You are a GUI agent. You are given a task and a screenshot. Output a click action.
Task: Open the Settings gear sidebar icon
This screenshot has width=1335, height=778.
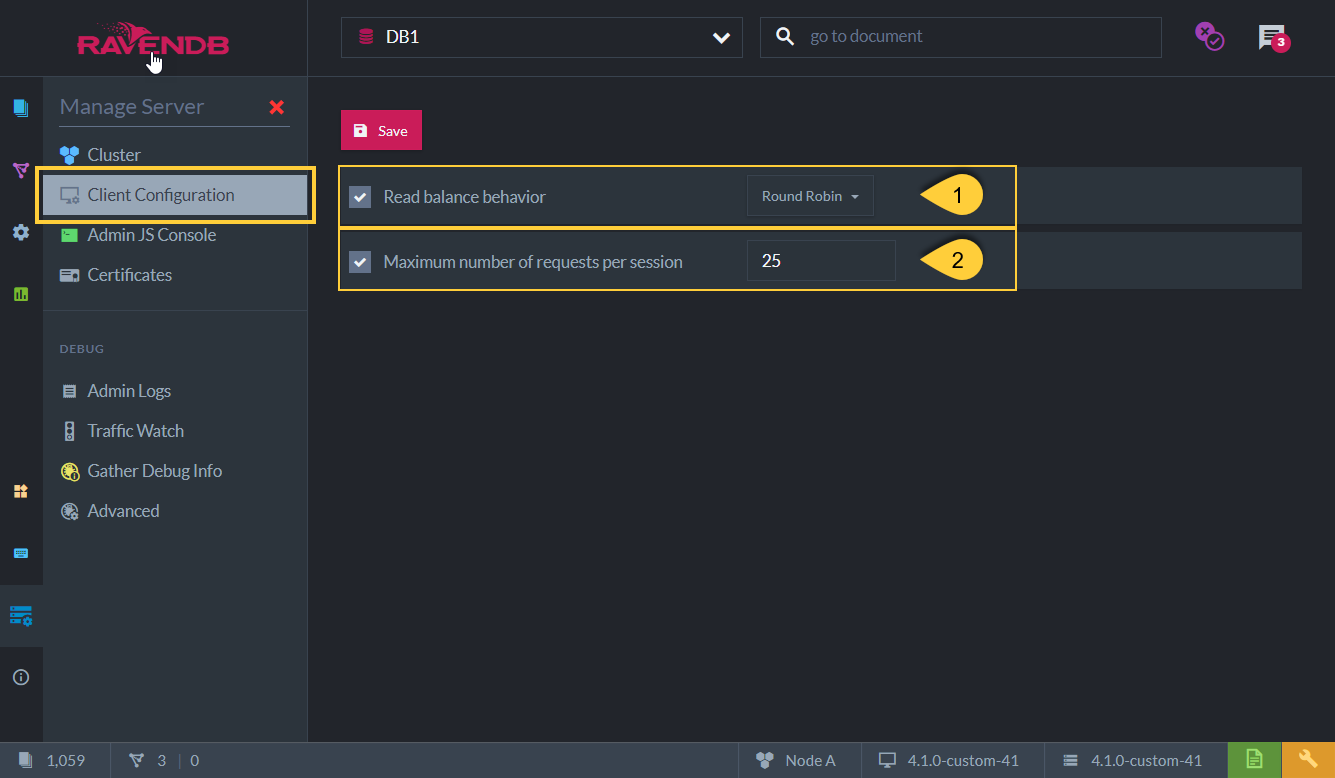tap(21, 232)
